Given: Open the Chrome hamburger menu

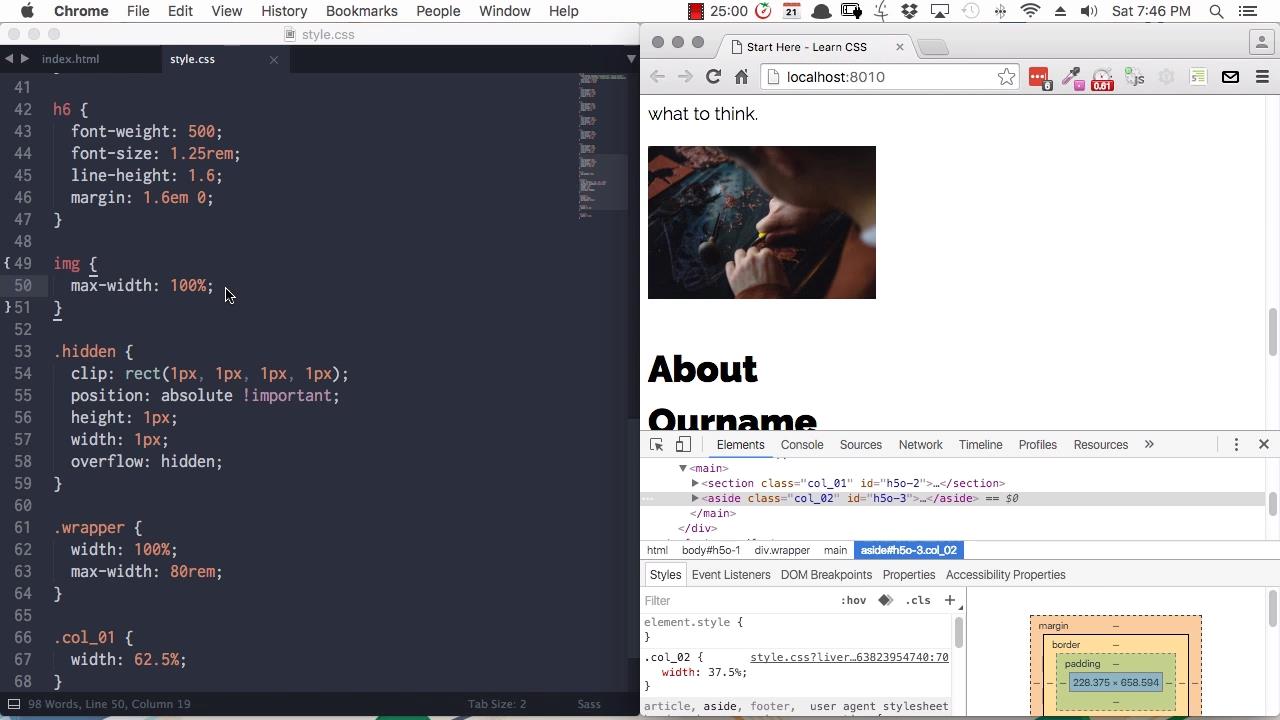Looking at the screenshot, I should coord(1262,77).
